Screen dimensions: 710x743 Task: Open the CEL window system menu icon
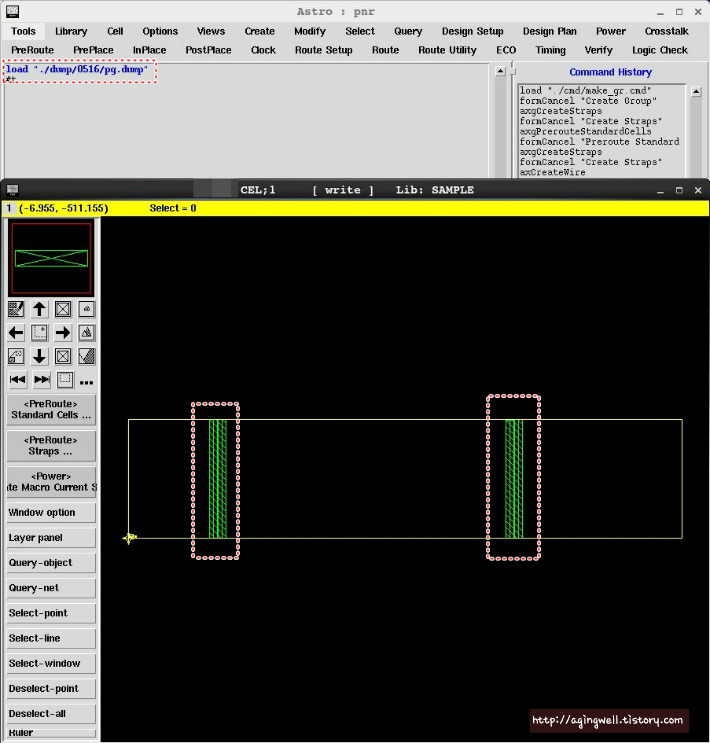point(12,190)
